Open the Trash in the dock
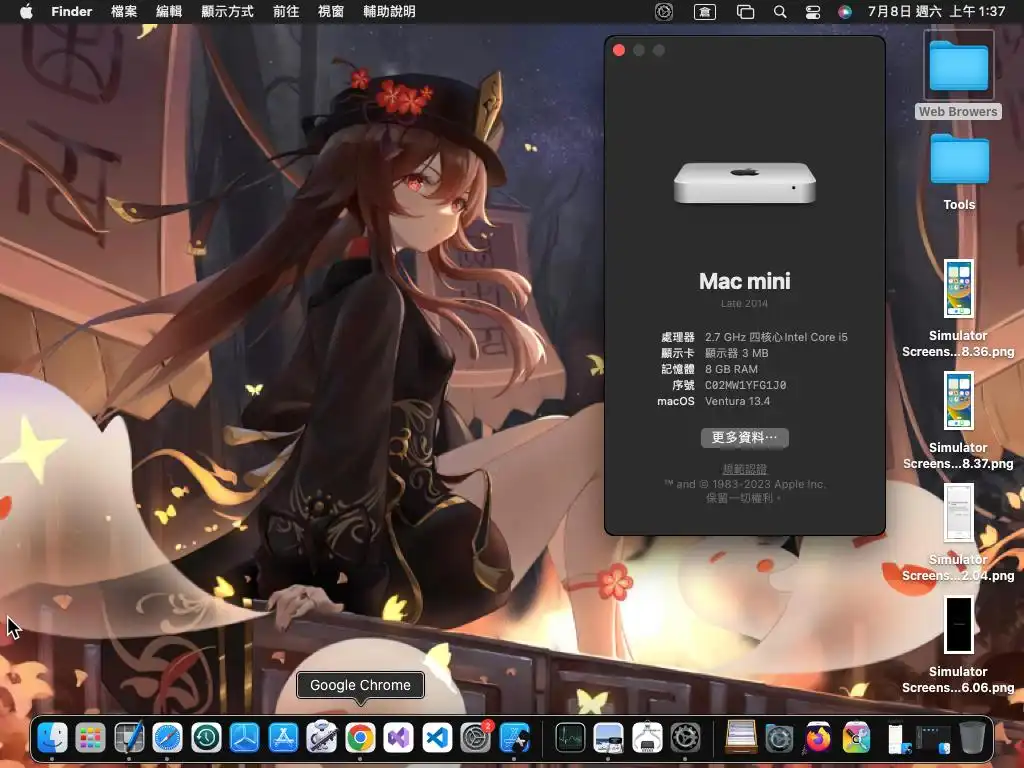 [x=972, y=738]
